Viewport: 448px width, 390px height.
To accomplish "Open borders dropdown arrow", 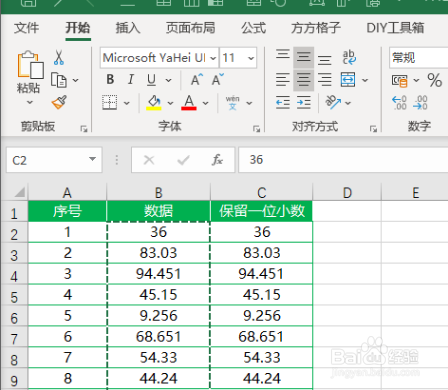I will tap(127, 103).
